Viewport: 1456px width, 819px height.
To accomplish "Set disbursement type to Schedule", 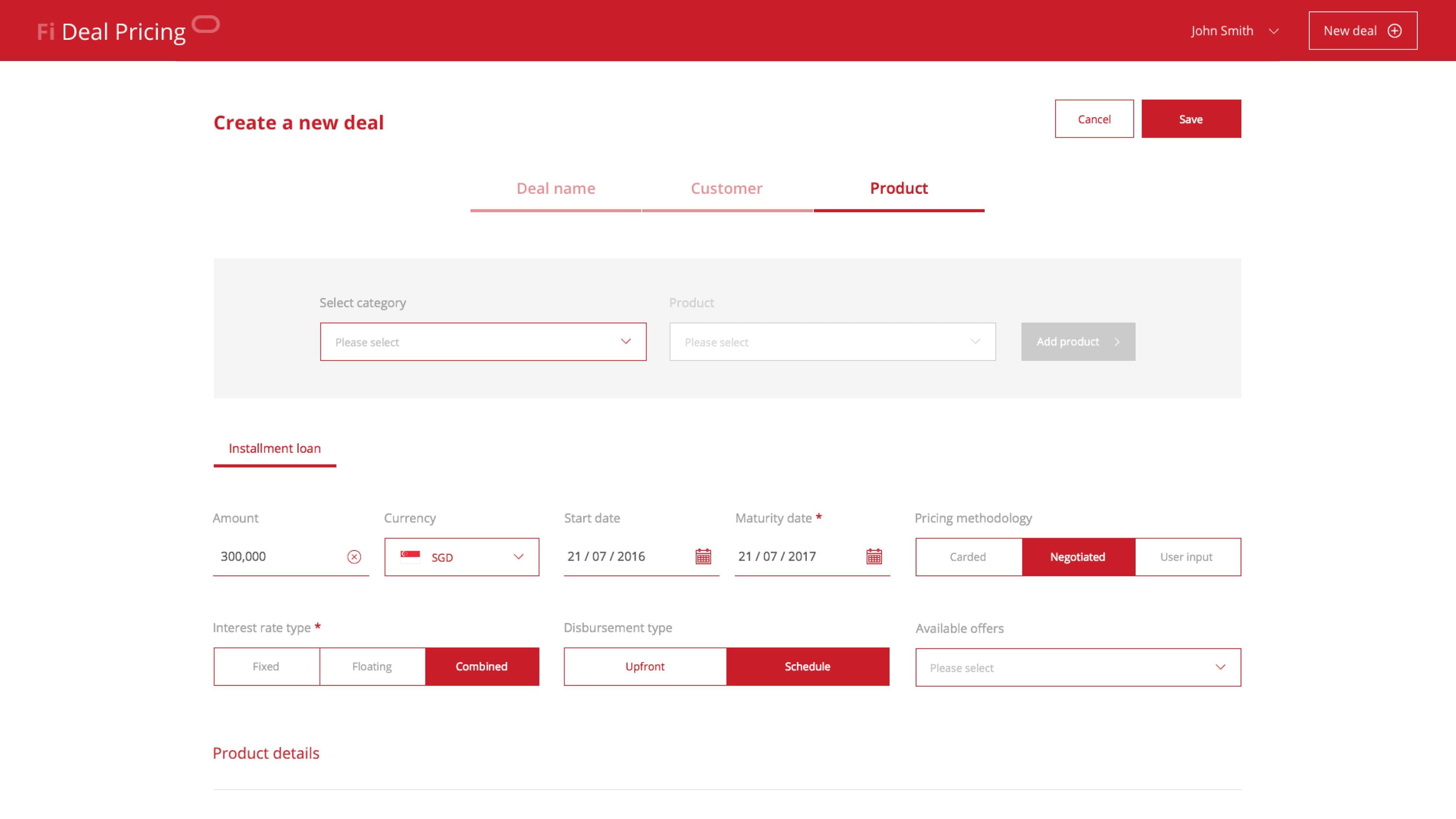I will click(x=808, y=667).
